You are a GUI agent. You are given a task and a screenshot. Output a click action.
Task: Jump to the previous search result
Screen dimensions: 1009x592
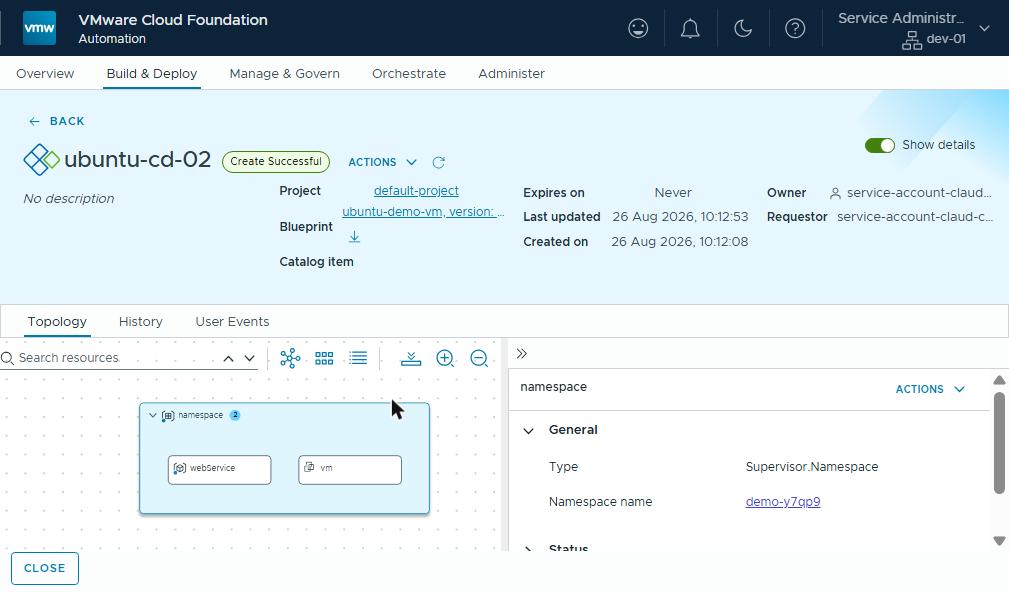228,358
